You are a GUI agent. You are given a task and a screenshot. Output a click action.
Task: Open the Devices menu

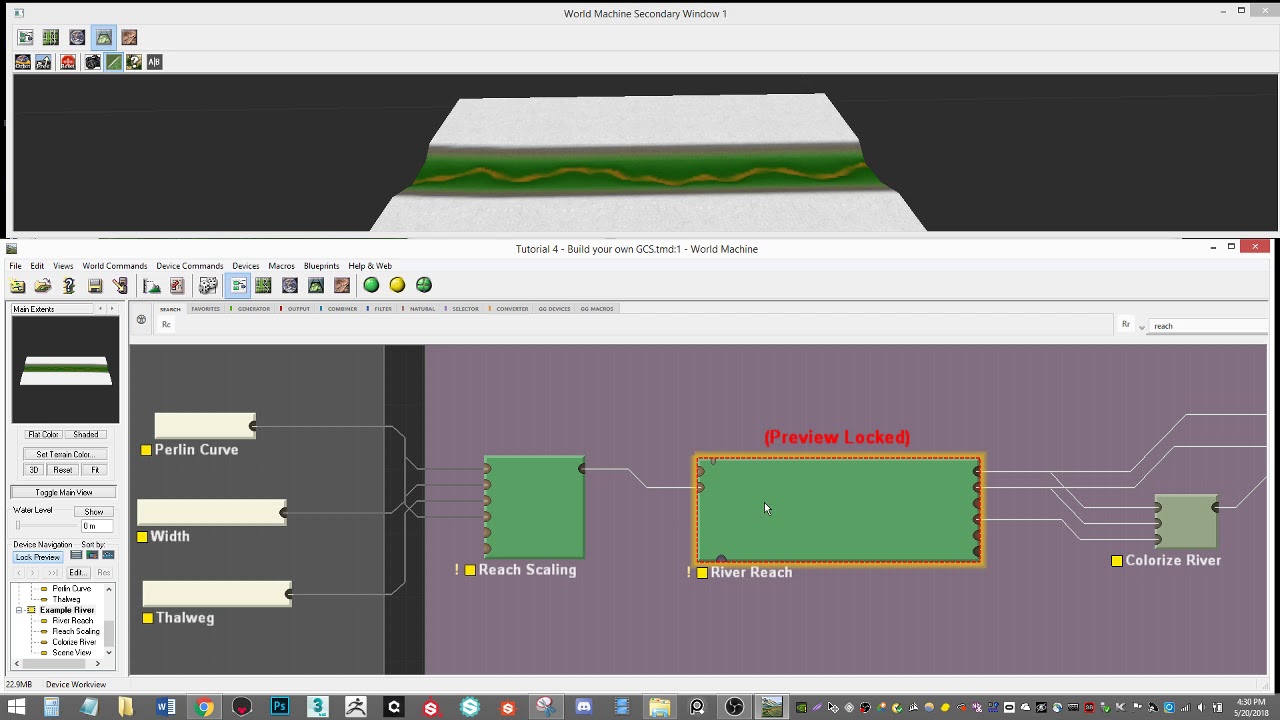(246, 266)
